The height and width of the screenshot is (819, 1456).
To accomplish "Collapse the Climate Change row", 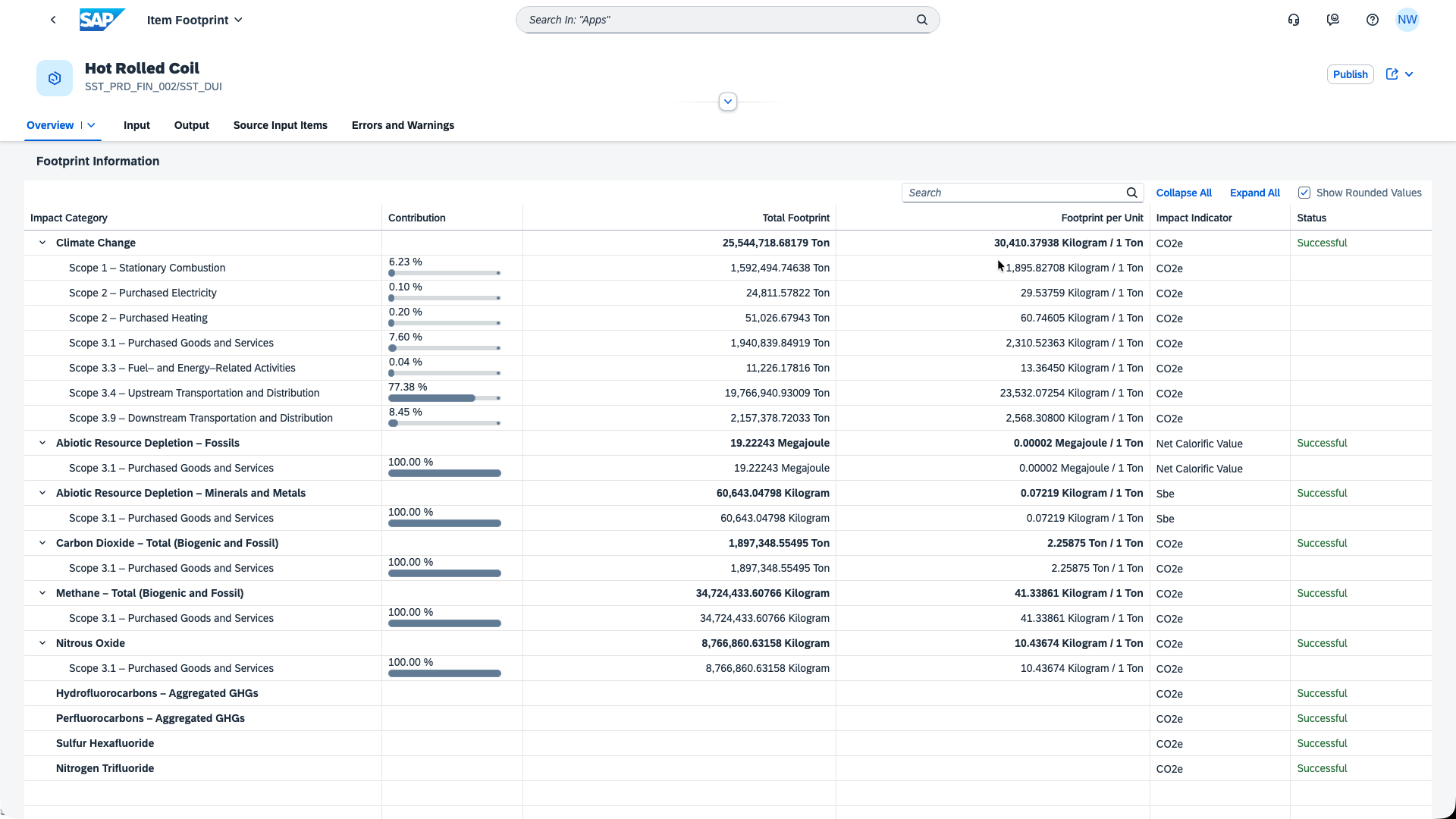I will click(x=42, y=243).
